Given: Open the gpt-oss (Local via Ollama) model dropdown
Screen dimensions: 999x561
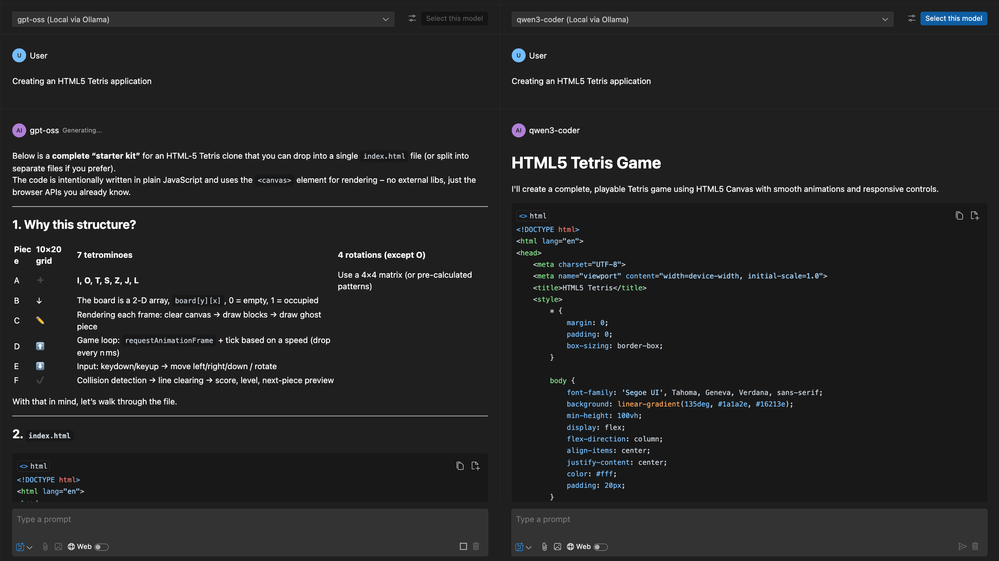Looking at the screenshot, I should pyautogui.click(x=203, y=19).
